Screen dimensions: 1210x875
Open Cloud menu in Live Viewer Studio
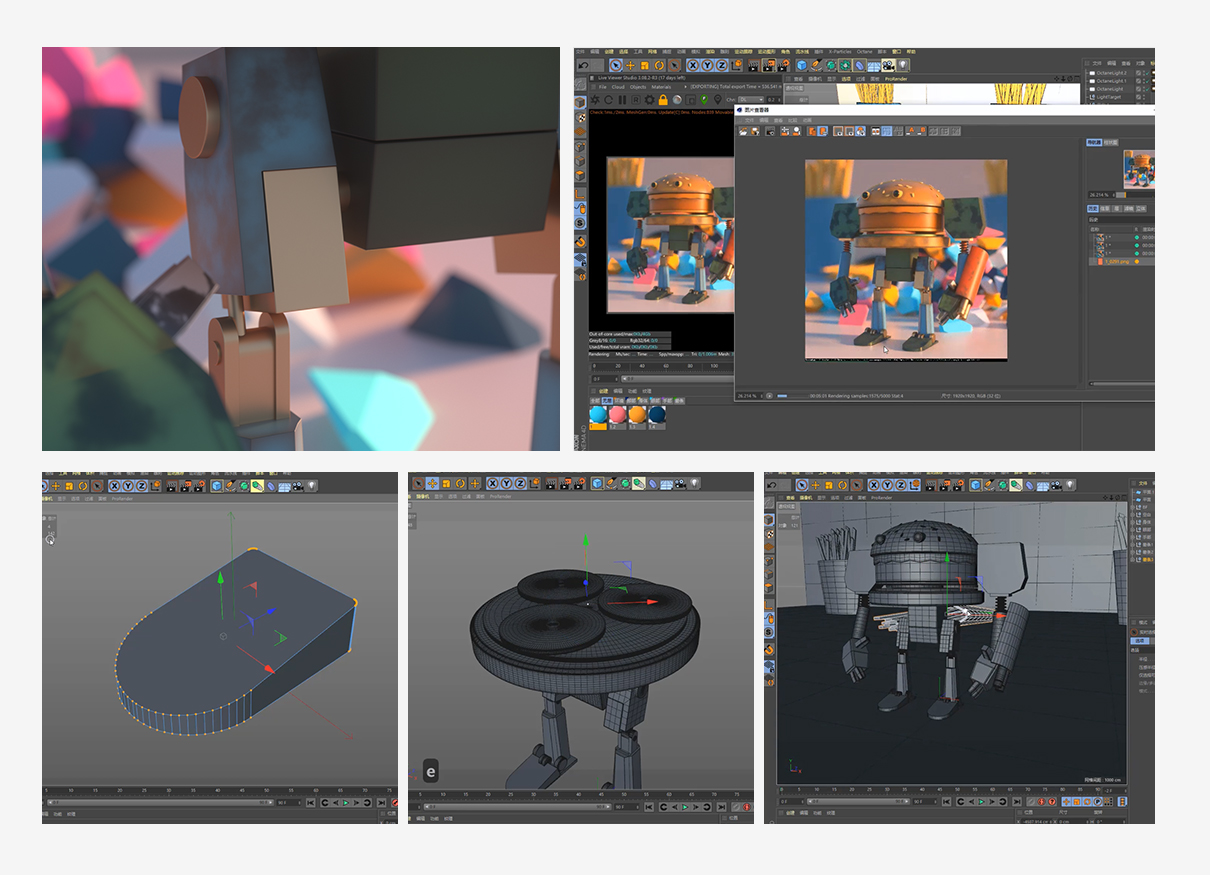pyautogui.click(x=618, y=87)
